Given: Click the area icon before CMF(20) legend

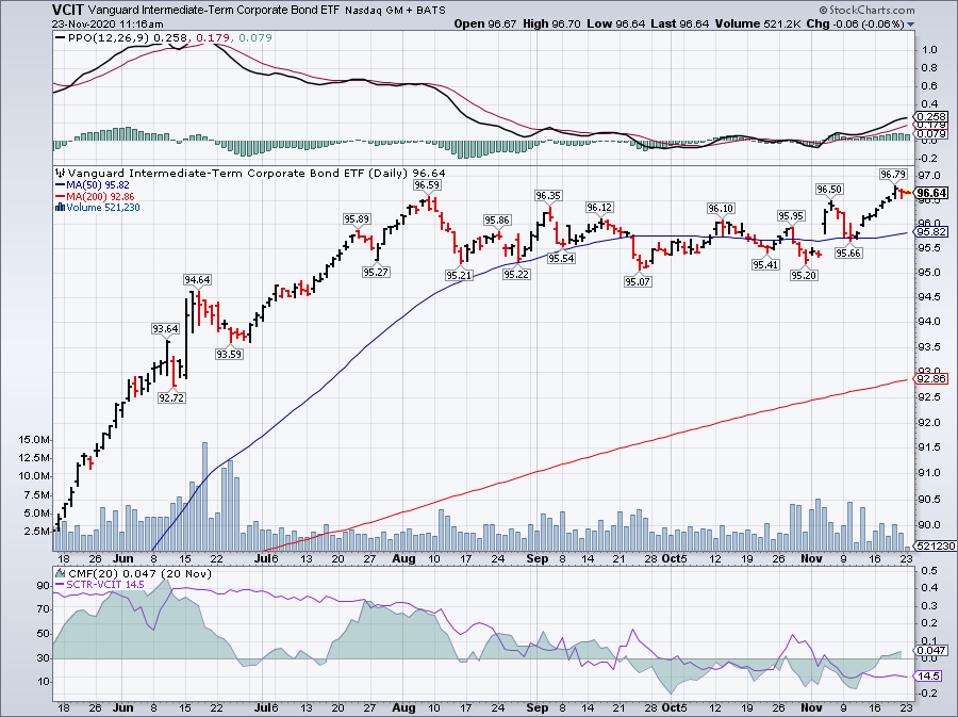Looking at the screenshot, I should 60,574.
